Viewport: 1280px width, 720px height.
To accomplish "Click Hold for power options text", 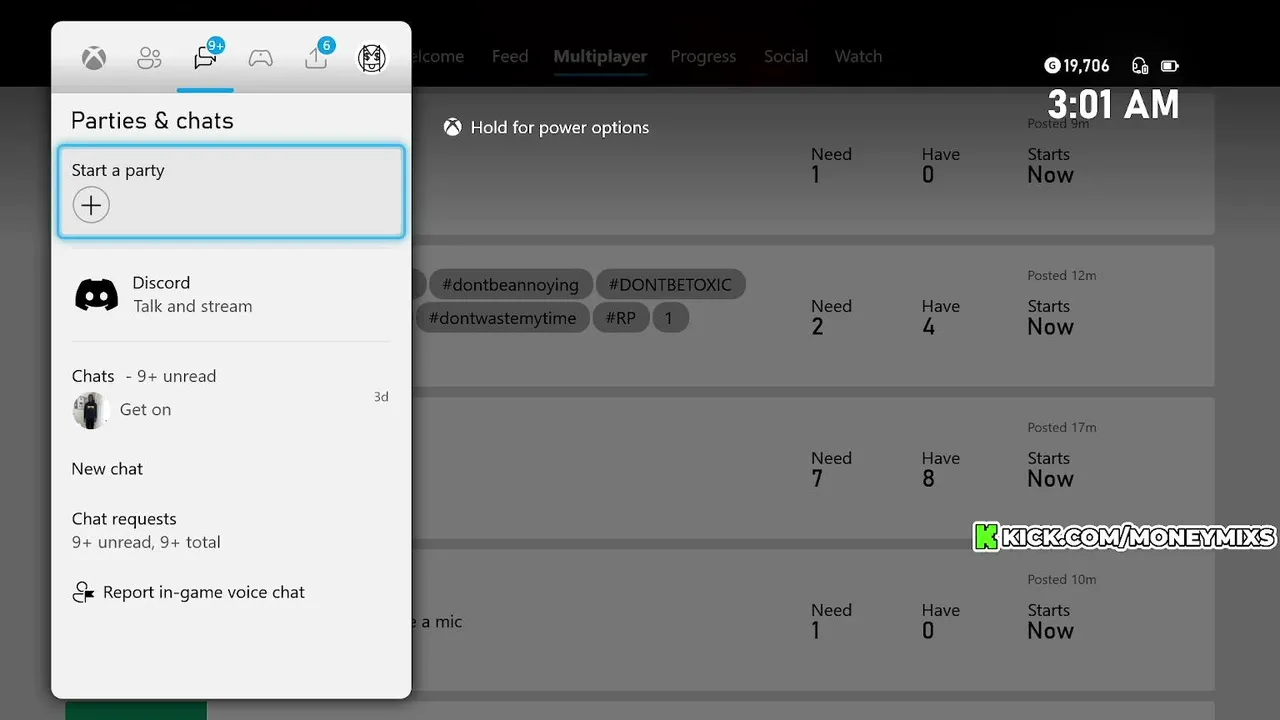I will click(x=560, y=128).
